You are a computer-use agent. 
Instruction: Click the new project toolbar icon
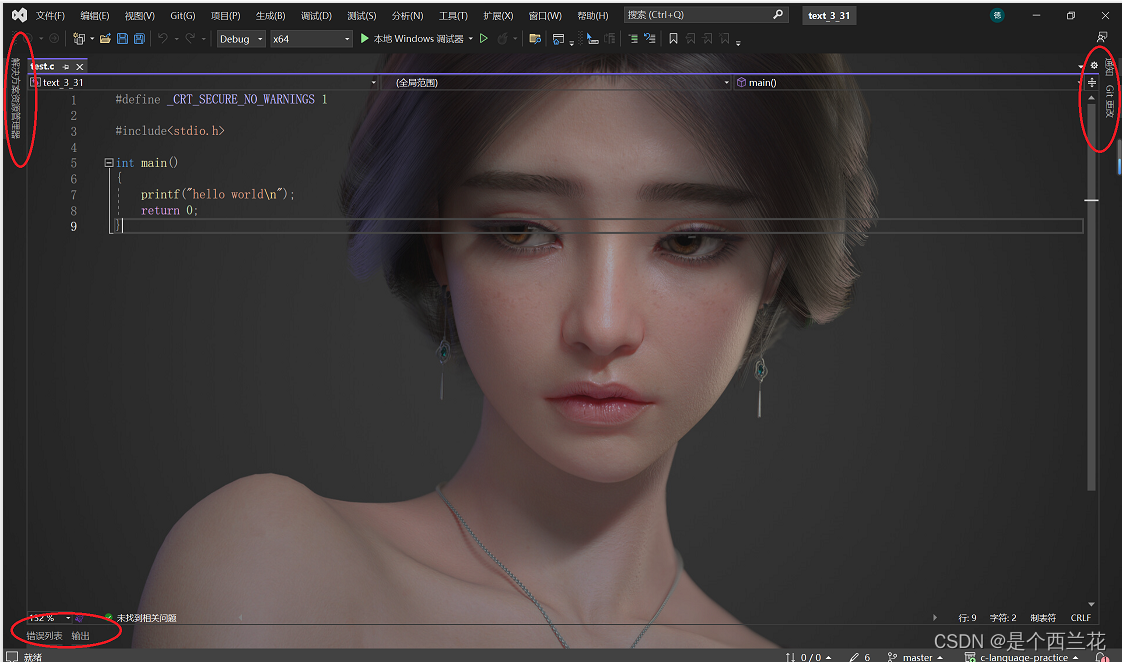[x=79, y=39]
